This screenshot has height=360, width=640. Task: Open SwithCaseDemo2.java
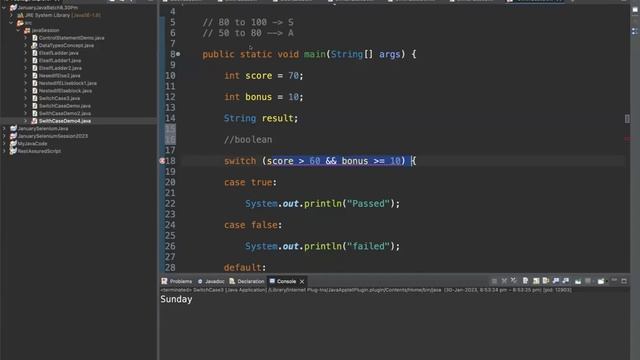[x=64, y=113]
